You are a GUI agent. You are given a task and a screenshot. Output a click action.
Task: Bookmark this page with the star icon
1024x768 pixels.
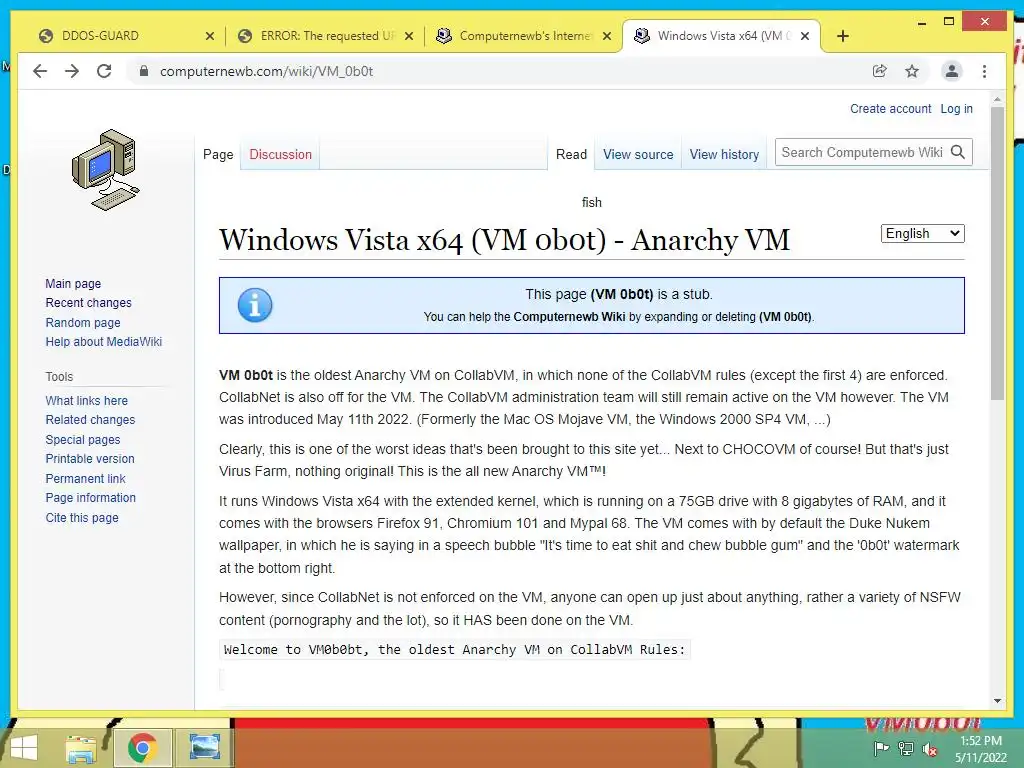point(912,71)
